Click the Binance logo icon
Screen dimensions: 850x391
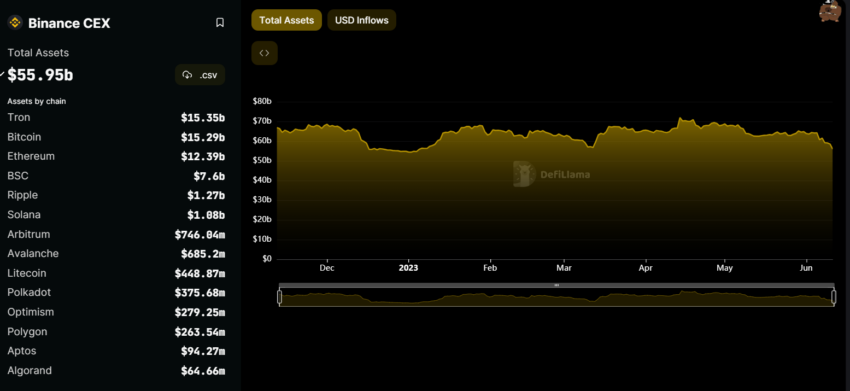tap(15, 23)
